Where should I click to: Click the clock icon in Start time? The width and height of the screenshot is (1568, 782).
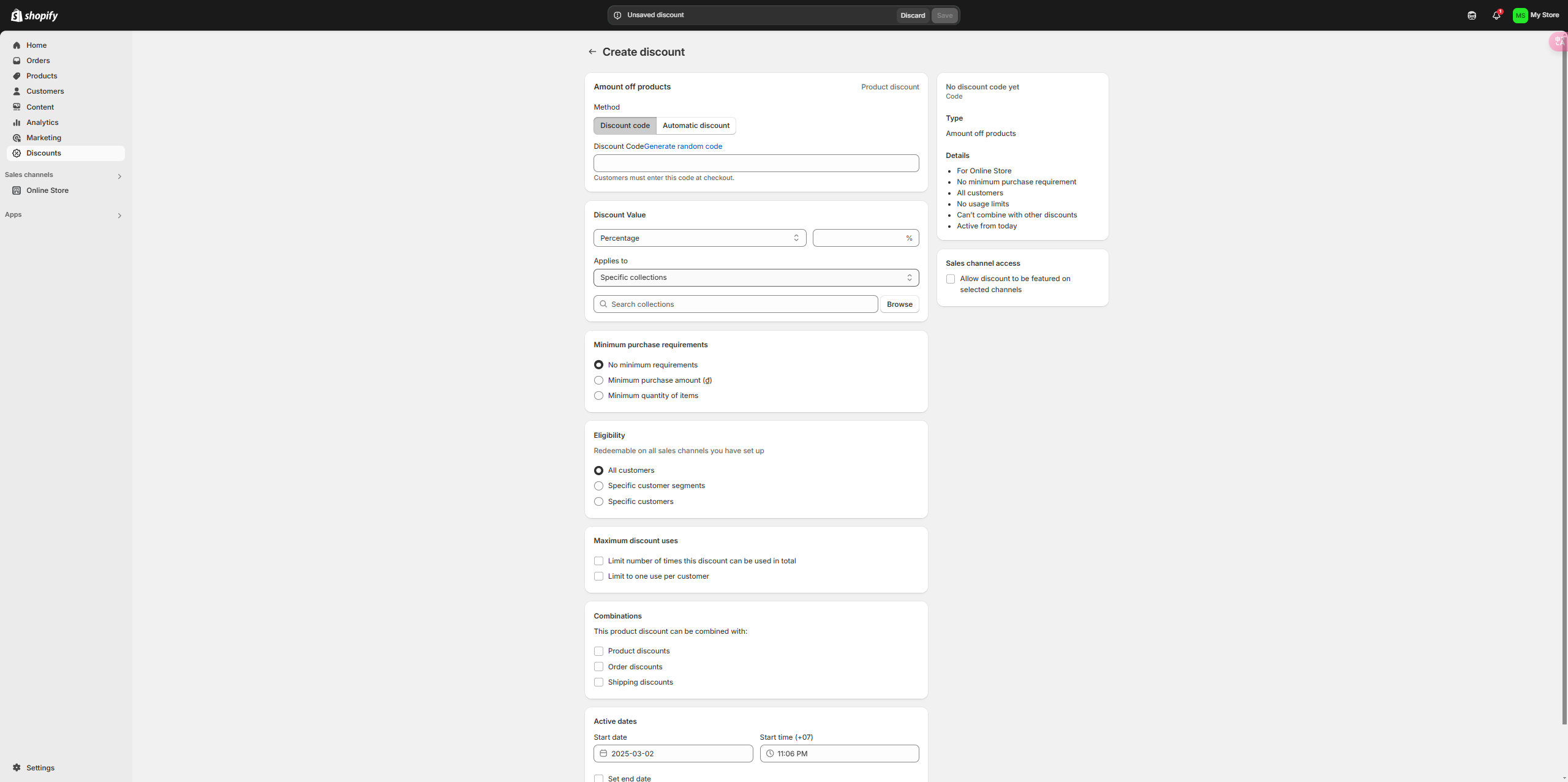tap(770, 754)
